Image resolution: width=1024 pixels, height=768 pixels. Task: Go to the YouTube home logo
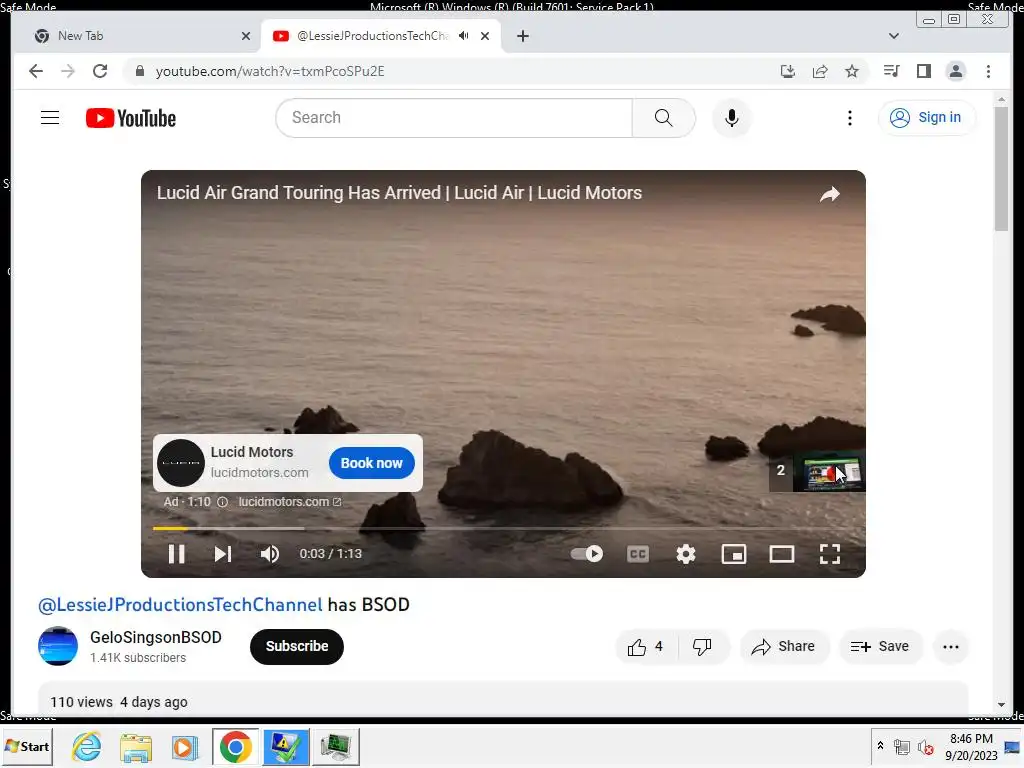131,118
